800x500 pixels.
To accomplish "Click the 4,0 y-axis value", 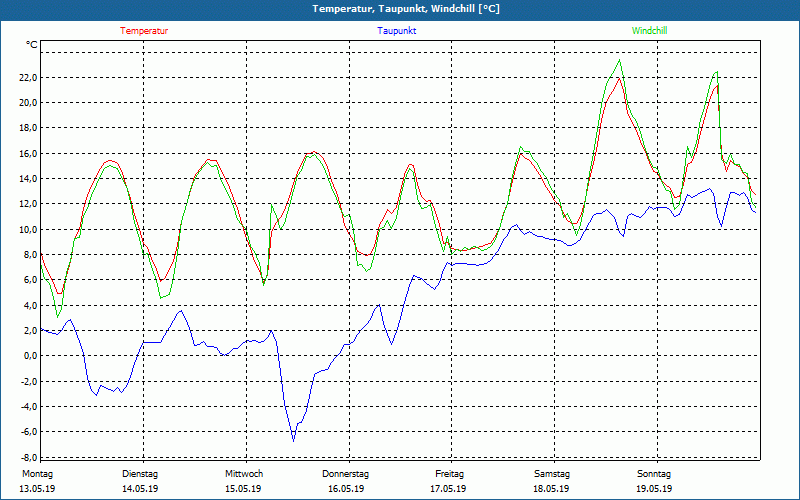I will click(x=30, y=306).
